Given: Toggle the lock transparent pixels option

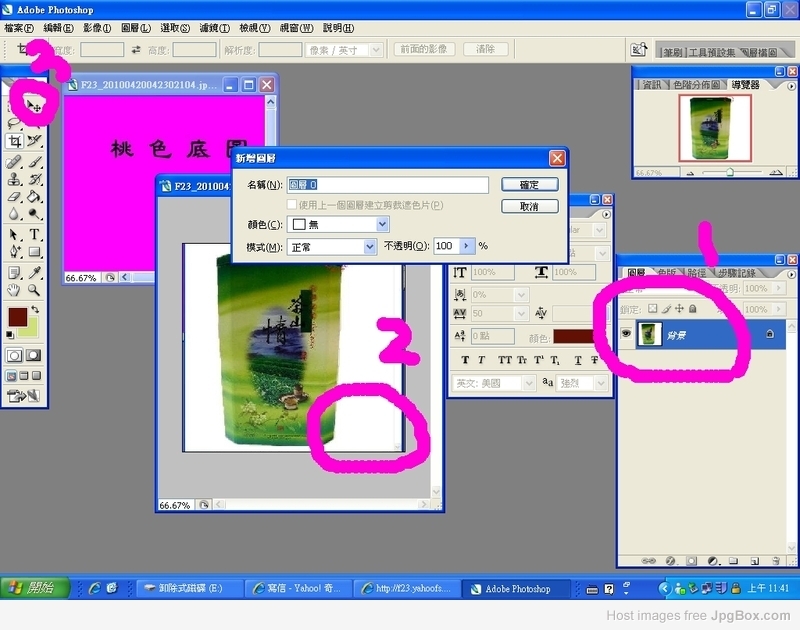Looking at the screenshot, I should click(x=653, y=310).
